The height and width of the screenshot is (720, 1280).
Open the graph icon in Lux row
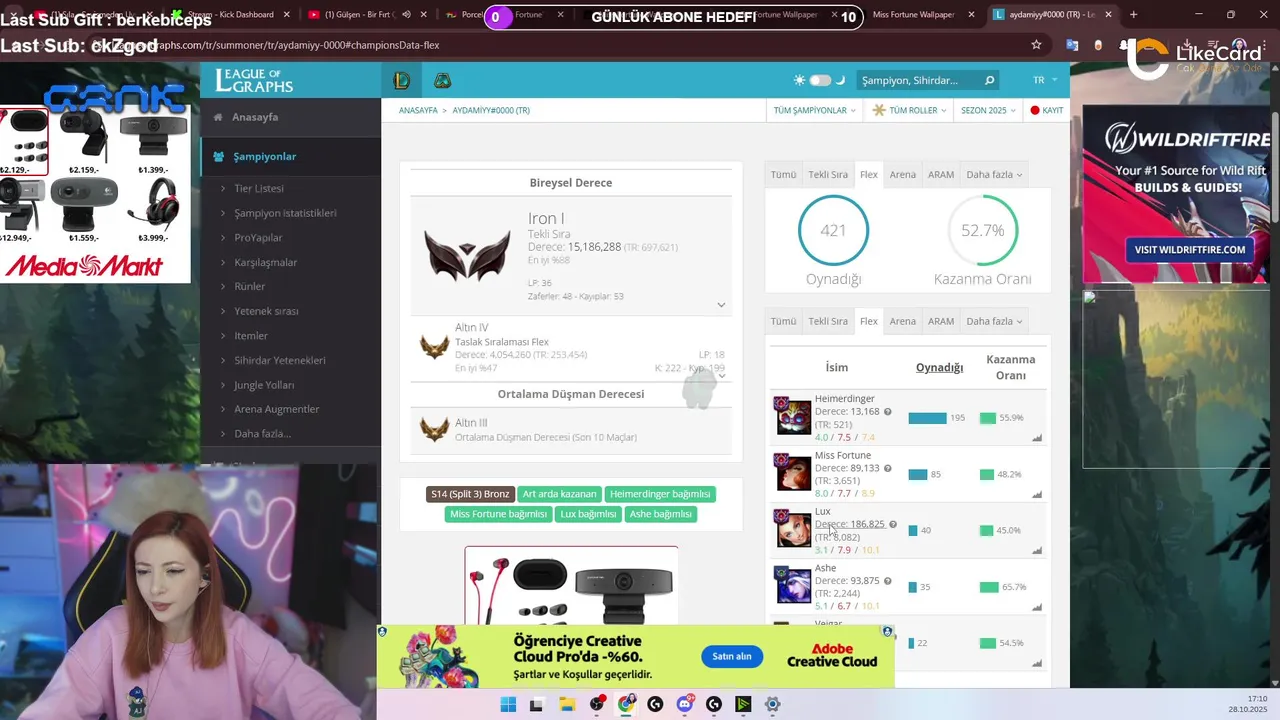coord(1037,550)
